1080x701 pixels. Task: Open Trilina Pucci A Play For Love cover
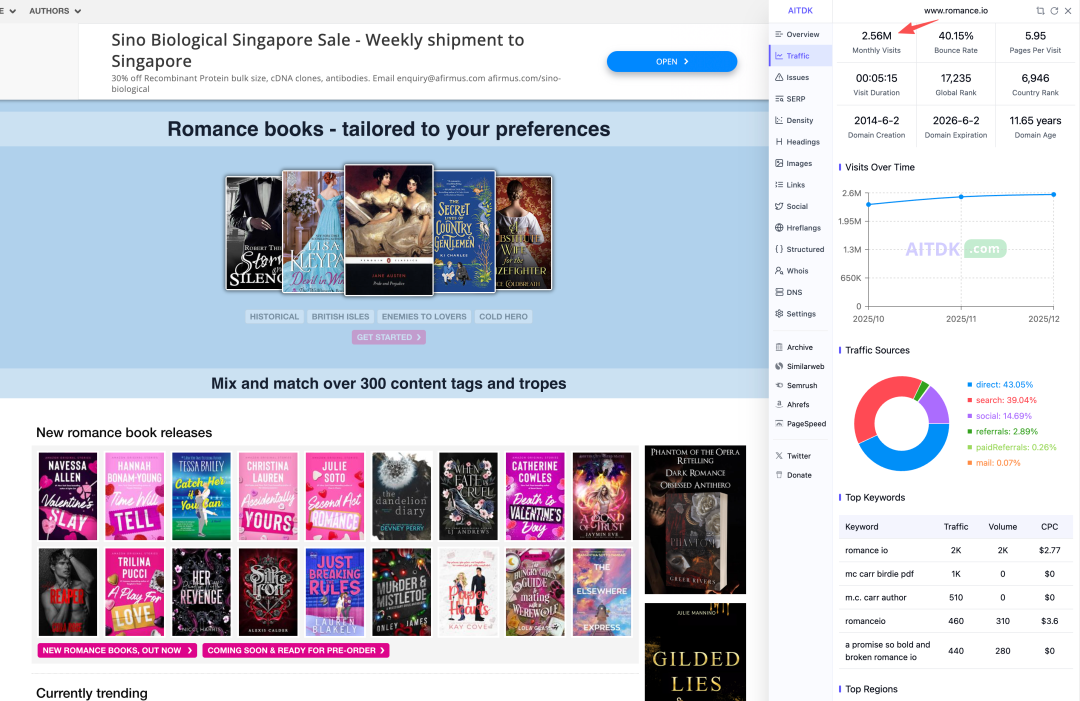tap(134, 592)
